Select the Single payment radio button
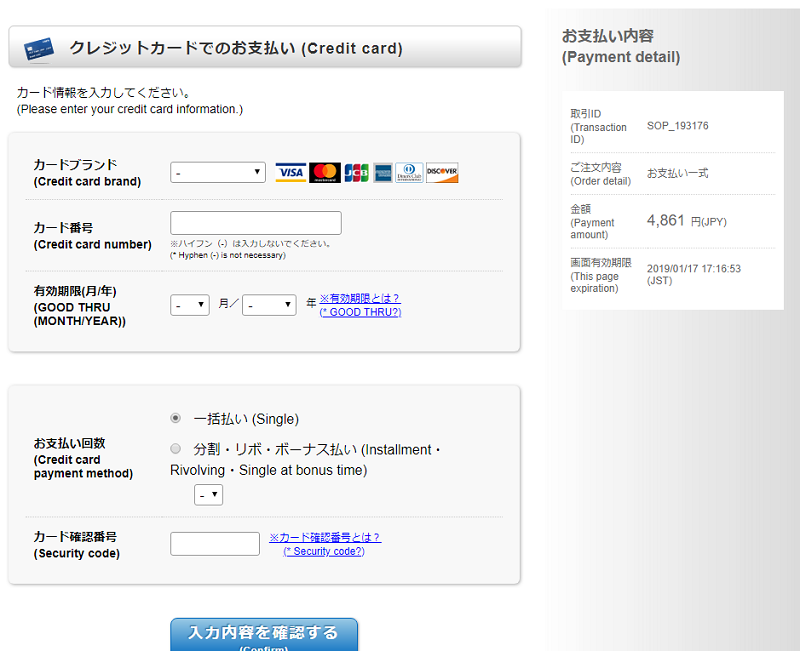This screenshot has height=651, width=800. click(x=176, y=418)
